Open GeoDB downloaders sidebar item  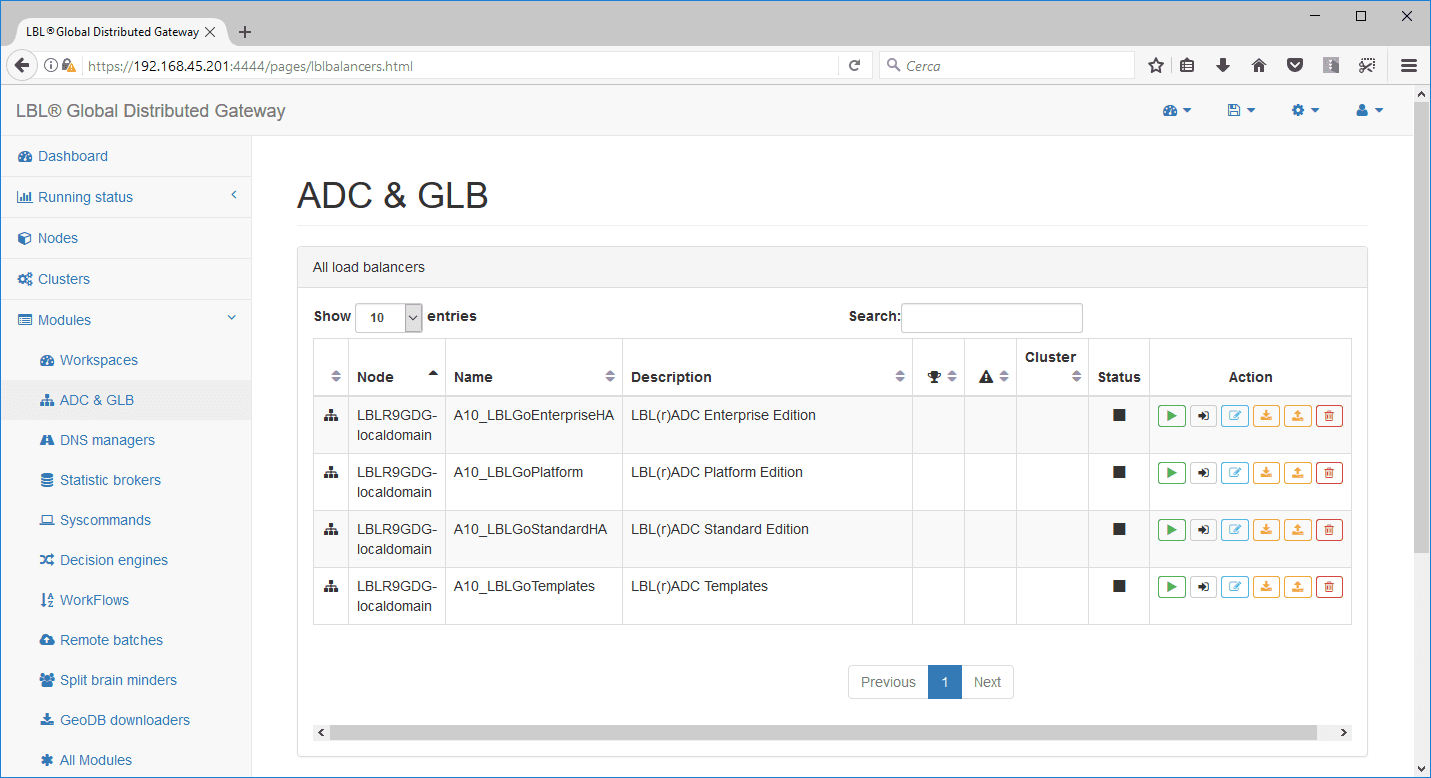click(x=125, y=720)
